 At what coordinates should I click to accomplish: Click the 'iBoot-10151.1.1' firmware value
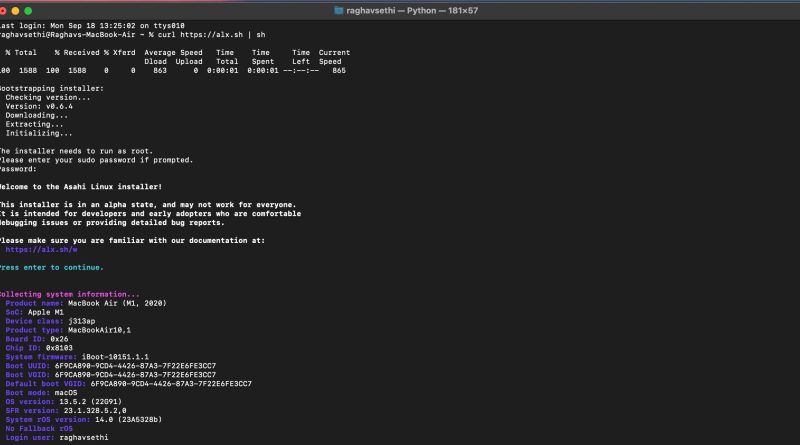(x=115, y=357)
